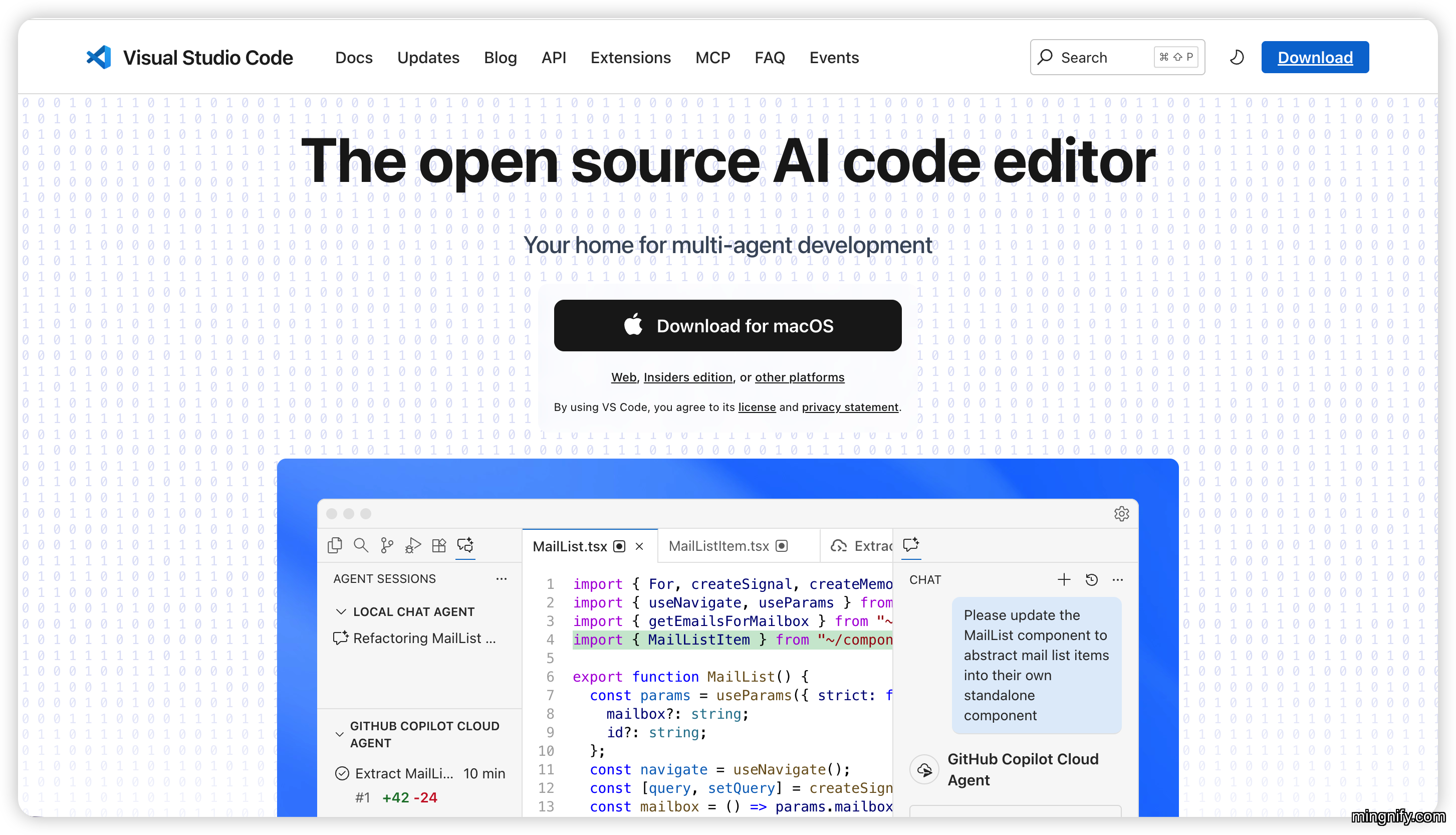Collapse the GITHUB COPILOT CLOUD AGENT section
This screenshot has width=1456, height=835.
339,734
